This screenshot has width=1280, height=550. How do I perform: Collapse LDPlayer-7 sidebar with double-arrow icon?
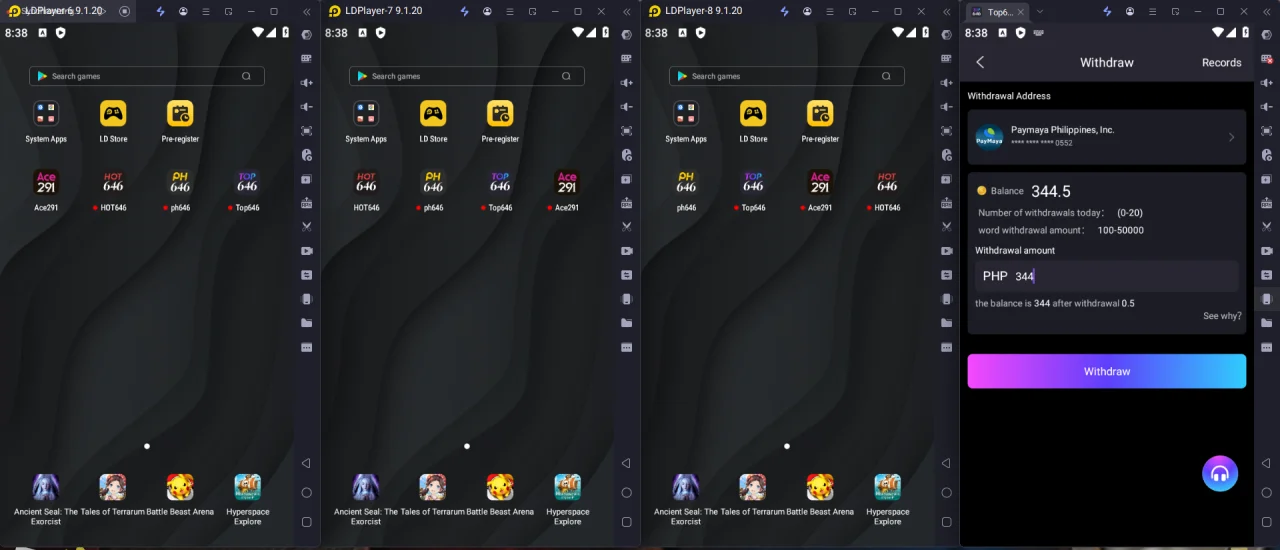tap(626, 11)
